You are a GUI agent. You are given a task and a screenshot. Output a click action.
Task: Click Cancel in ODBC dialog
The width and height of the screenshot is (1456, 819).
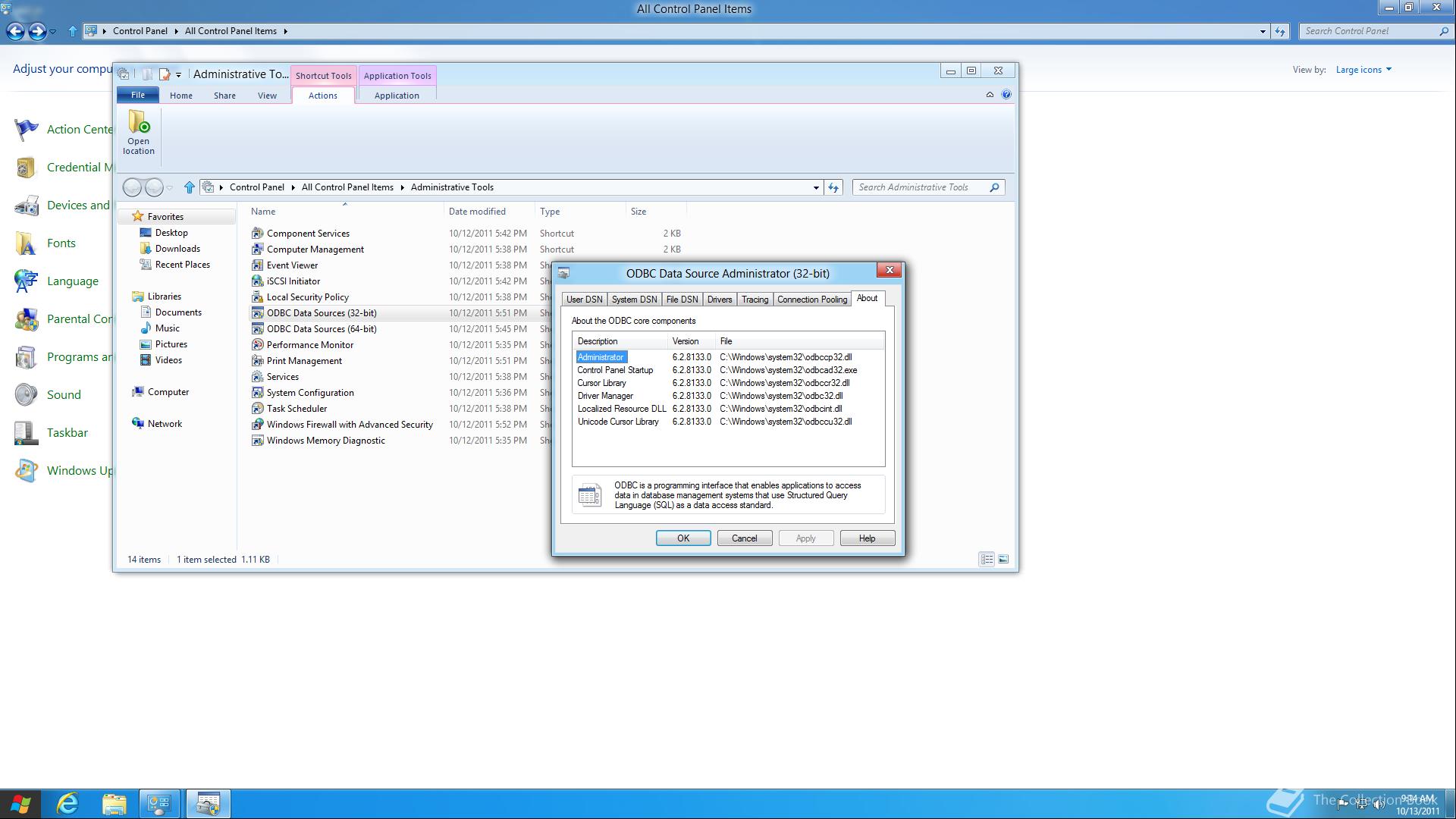coord(745,538)
